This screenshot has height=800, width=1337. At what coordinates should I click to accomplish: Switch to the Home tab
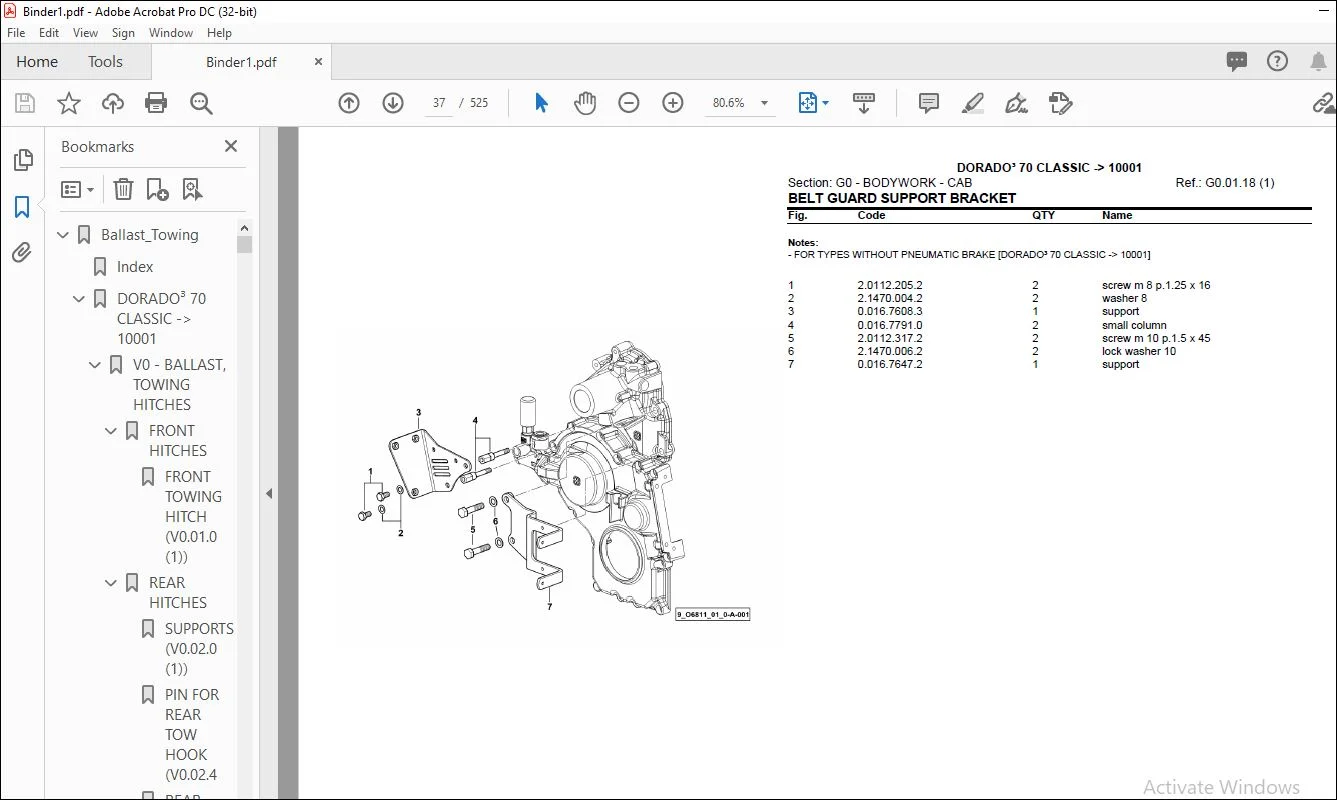pyautogui.click(x=37, y=62)
